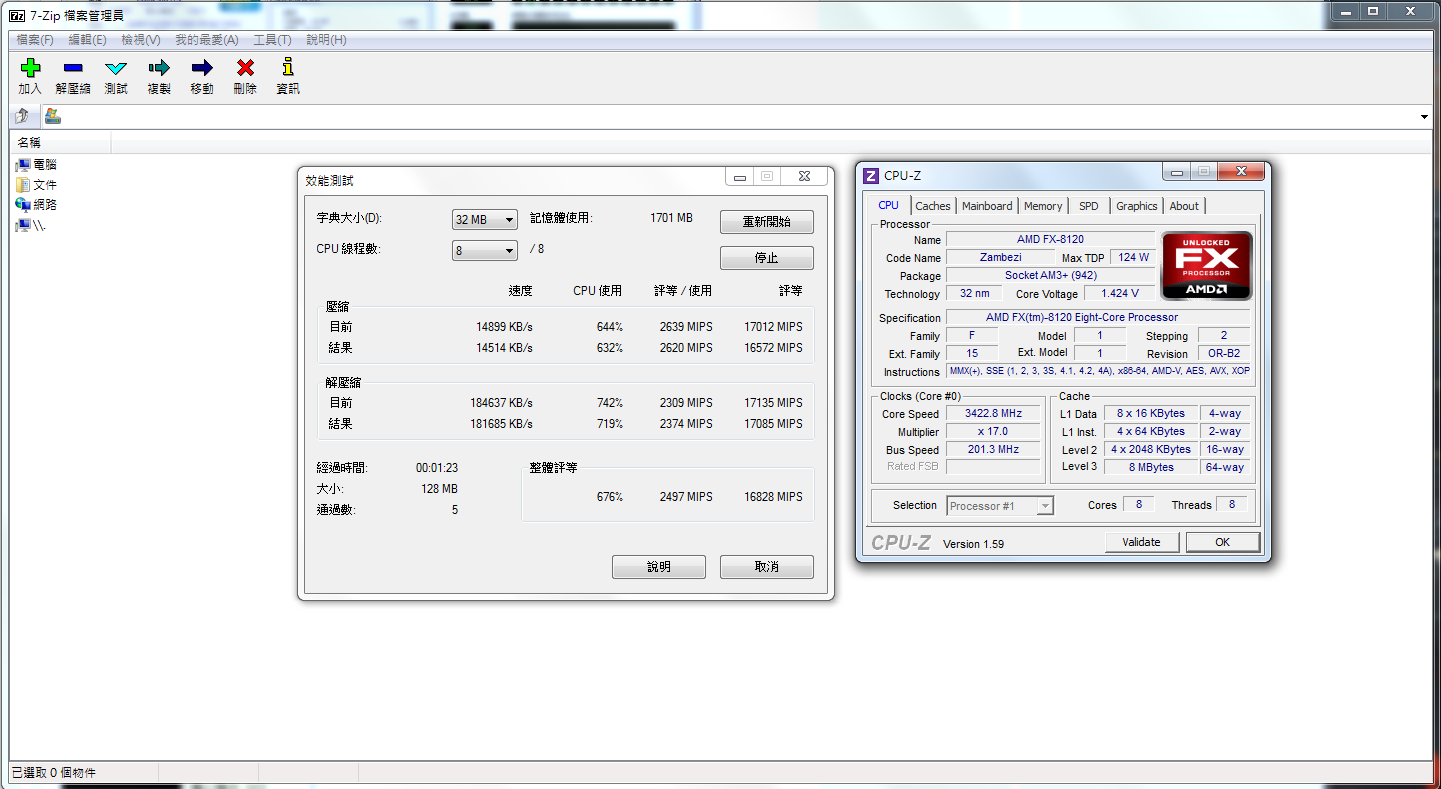Click the Multiplier value x 17.0
The height and width of the screenshot is (789, 1441).
[994, 432]
